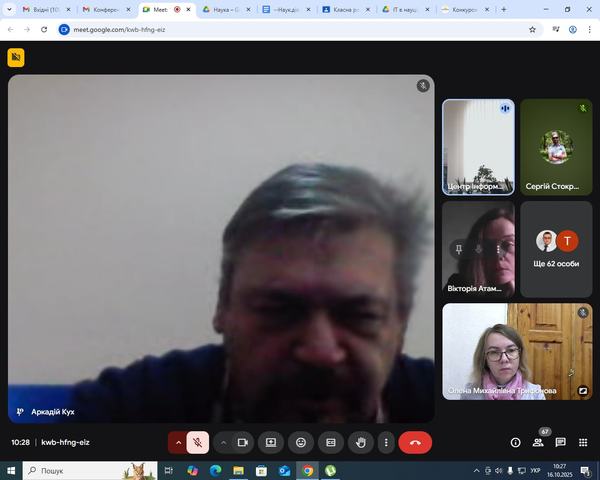The width and height of the screenshot is (600, 480).
Task: Open the emoji reactions button
Action: 300,442
